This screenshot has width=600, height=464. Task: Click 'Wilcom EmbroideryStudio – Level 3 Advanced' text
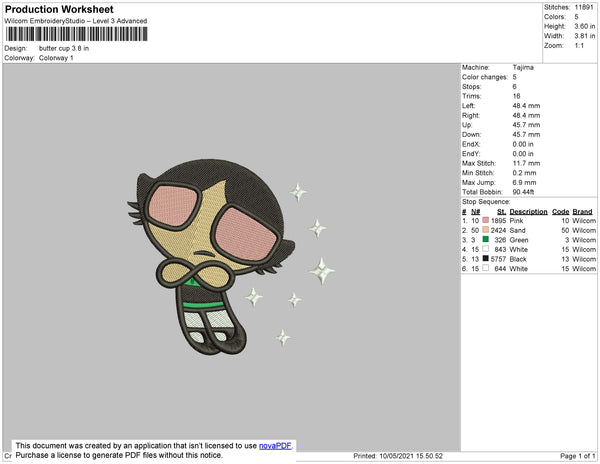tap(76, 21)
